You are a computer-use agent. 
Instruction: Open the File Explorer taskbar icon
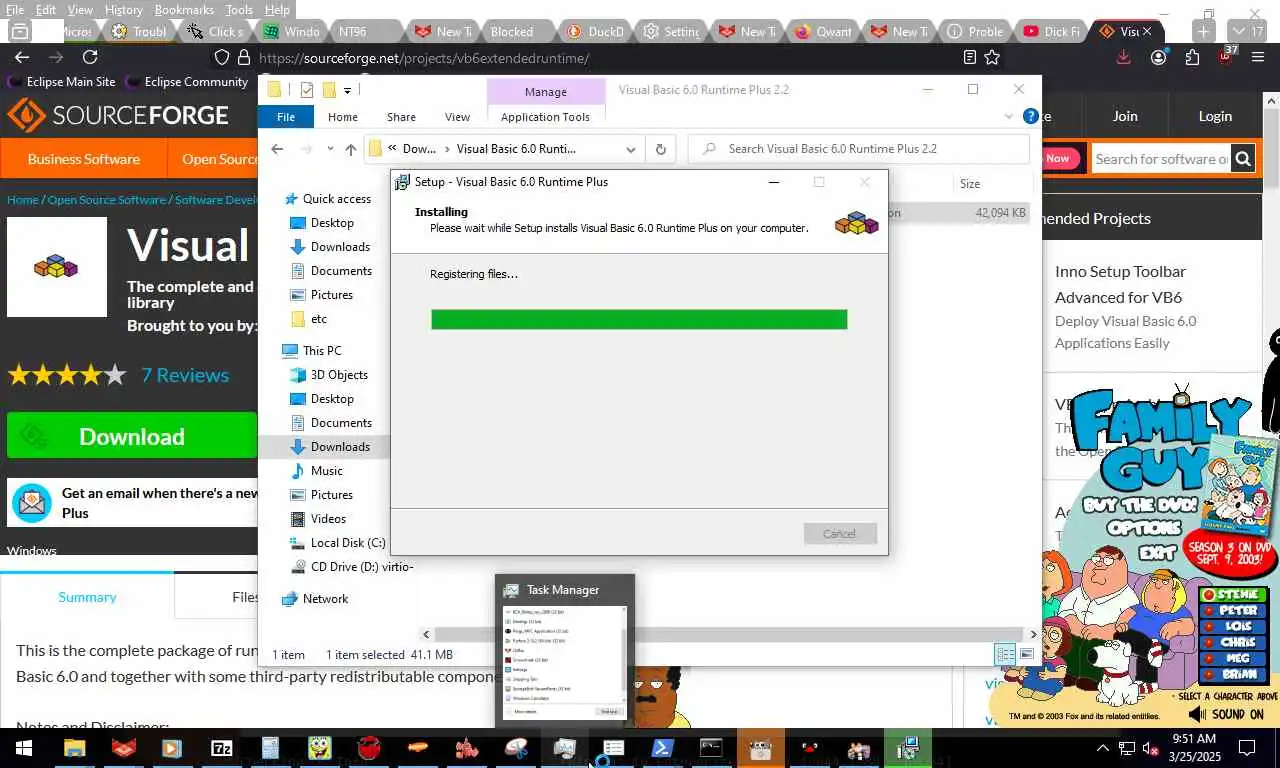[x=75, y=748]
